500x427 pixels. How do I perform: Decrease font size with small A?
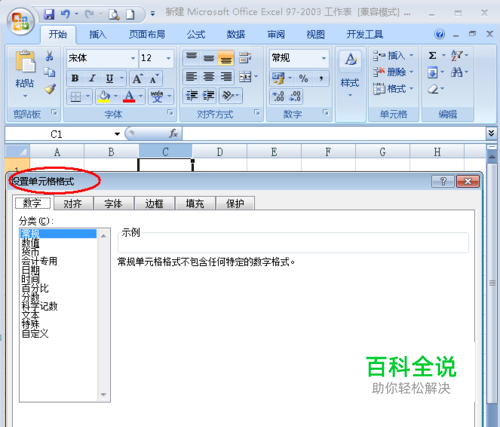(154, 79)
